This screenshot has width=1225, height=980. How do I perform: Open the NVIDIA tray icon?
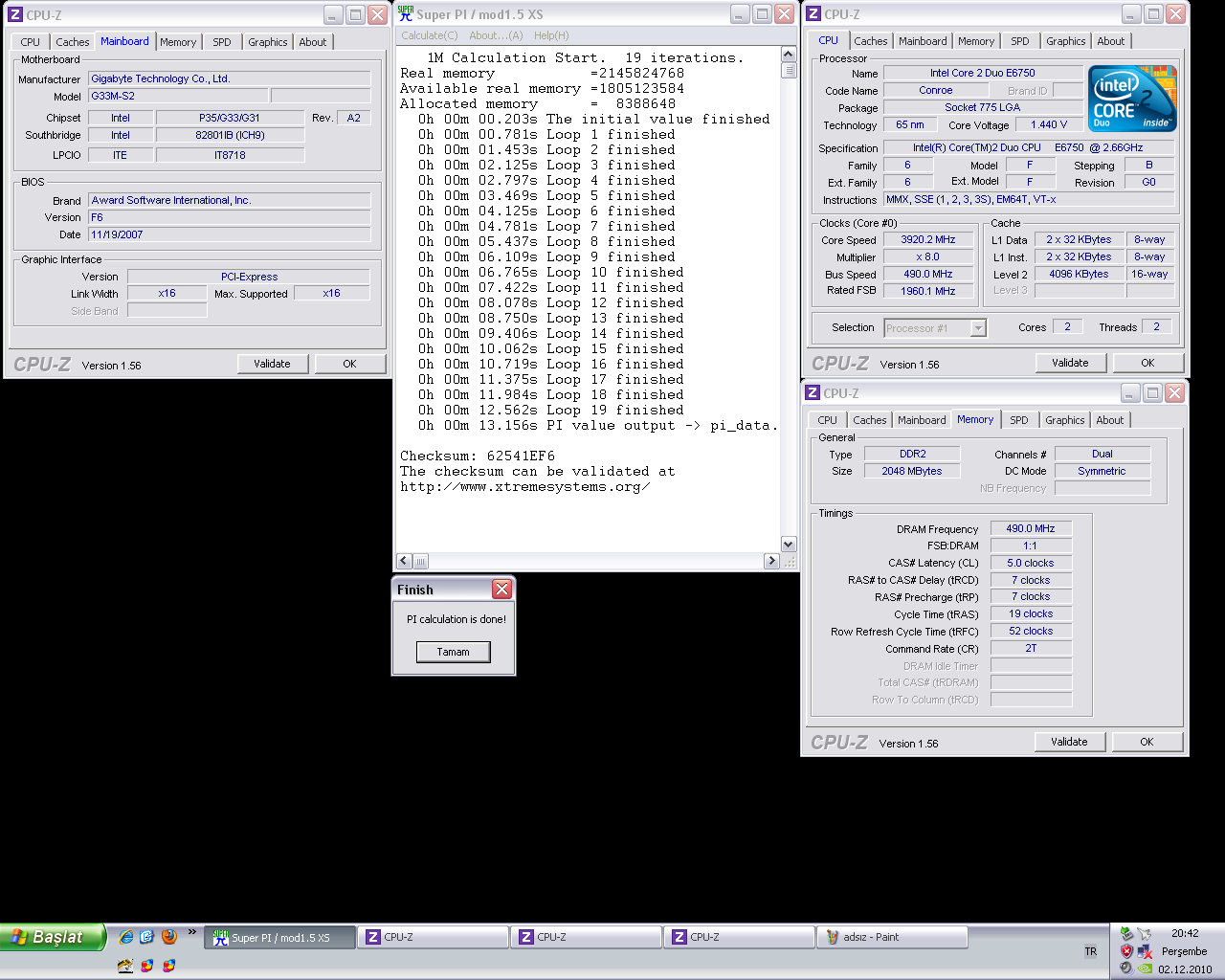1144,969
